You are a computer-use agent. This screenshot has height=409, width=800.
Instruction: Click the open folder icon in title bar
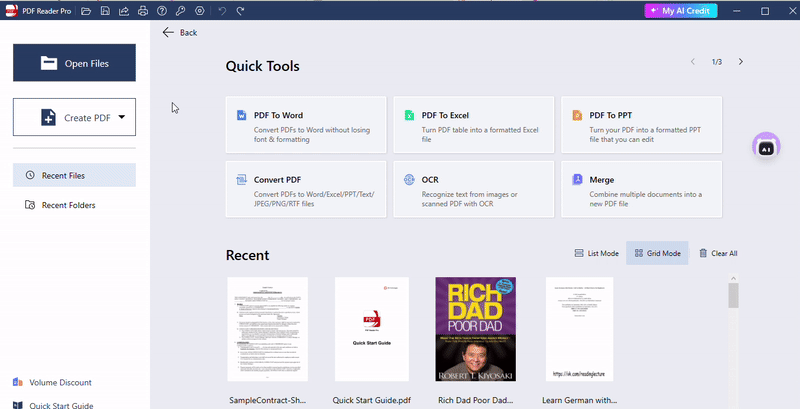pyautogui.click(x=86, y=11)
